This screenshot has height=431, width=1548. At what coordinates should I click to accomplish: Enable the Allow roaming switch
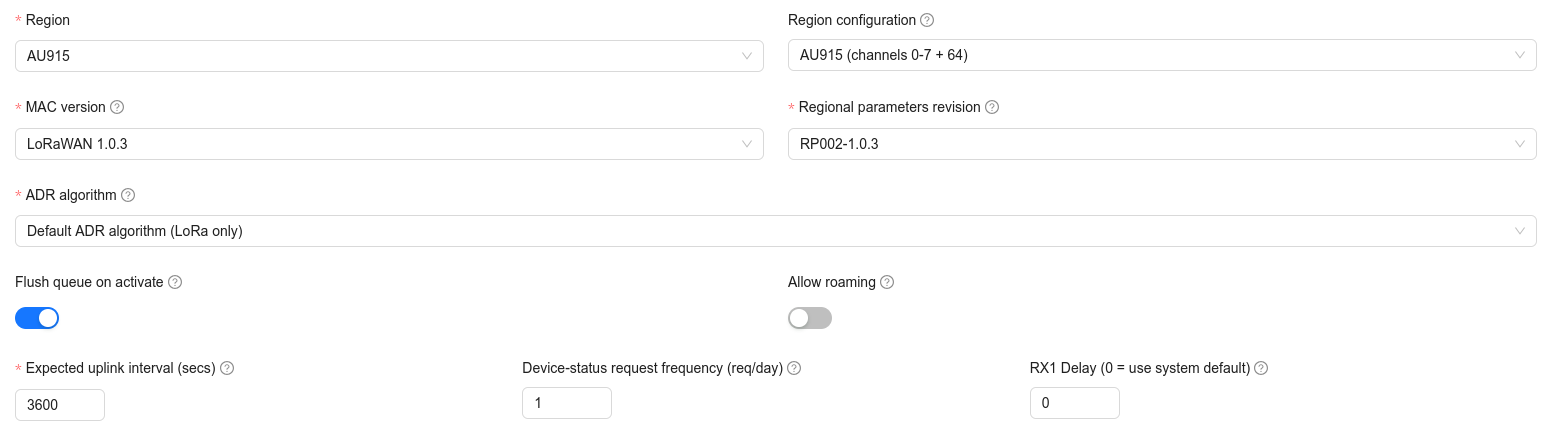point(810,318)
